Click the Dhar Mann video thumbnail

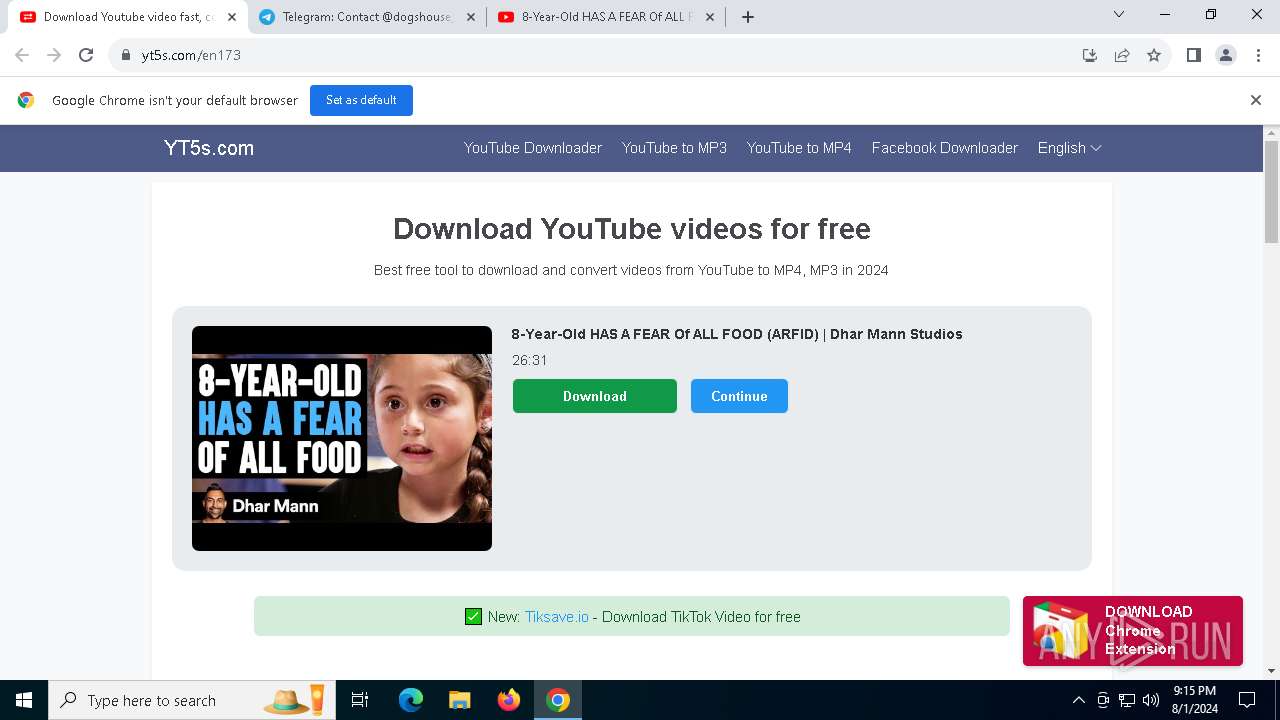point(342,438)
